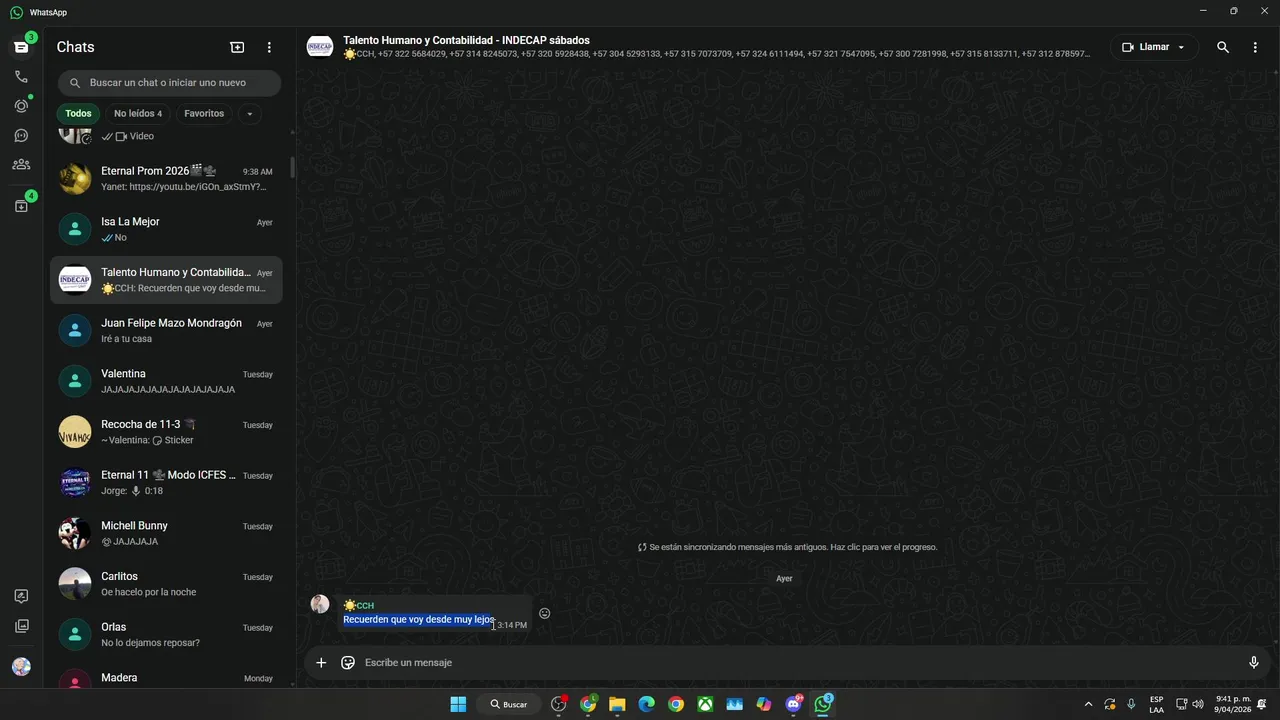Open the Carlitos chat
The image size is (1280, 720).
coord(167,584)
